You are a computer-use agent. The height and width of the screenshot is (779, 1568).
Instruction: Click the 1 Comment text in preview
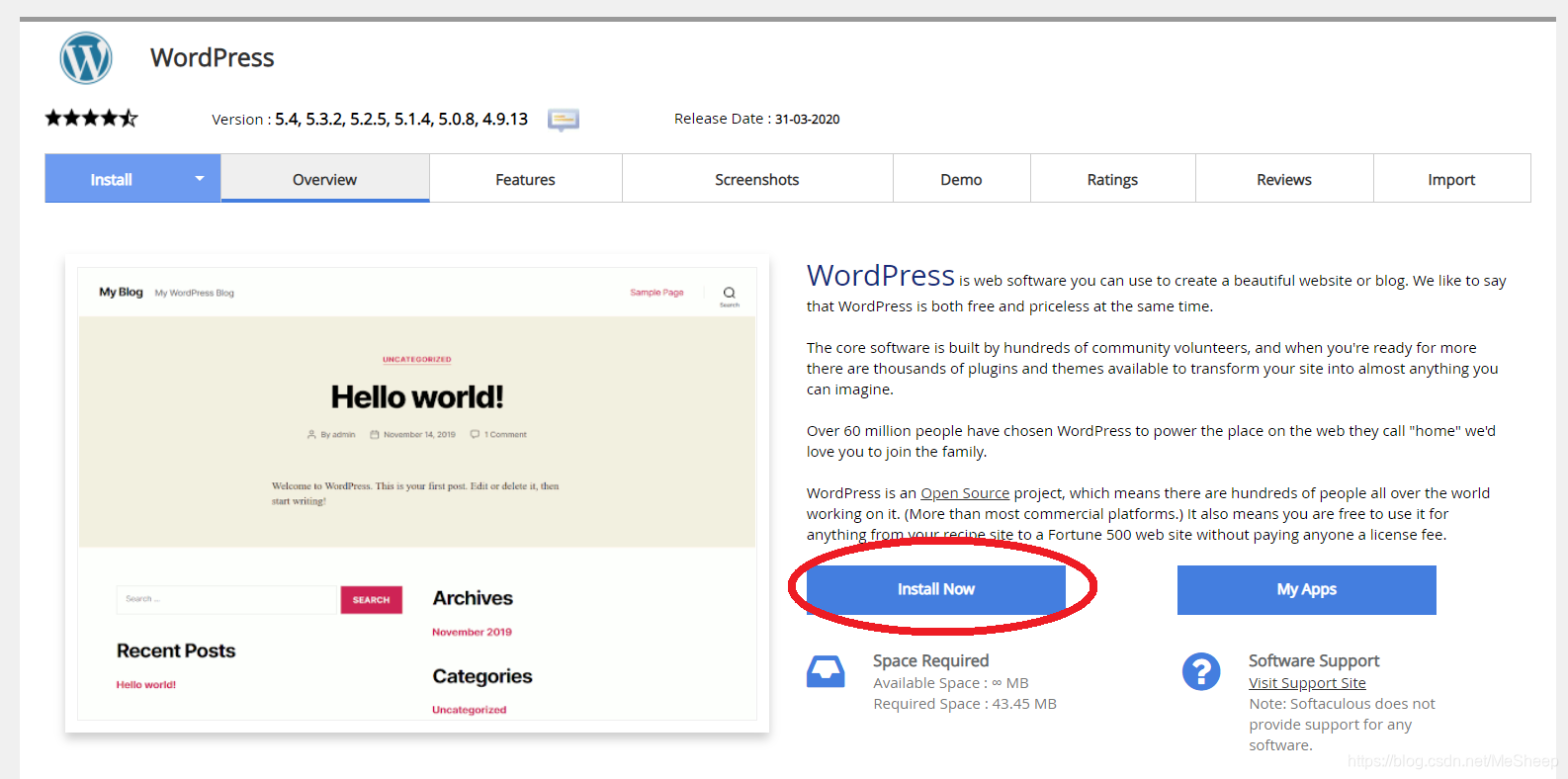[505, 434]
